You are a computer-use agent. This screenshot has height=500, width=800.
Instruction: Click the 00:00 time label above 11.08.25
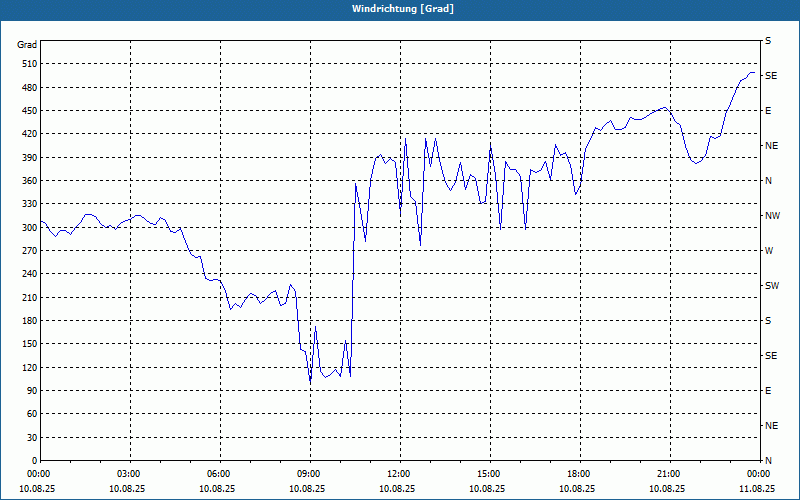pos(759,474)
